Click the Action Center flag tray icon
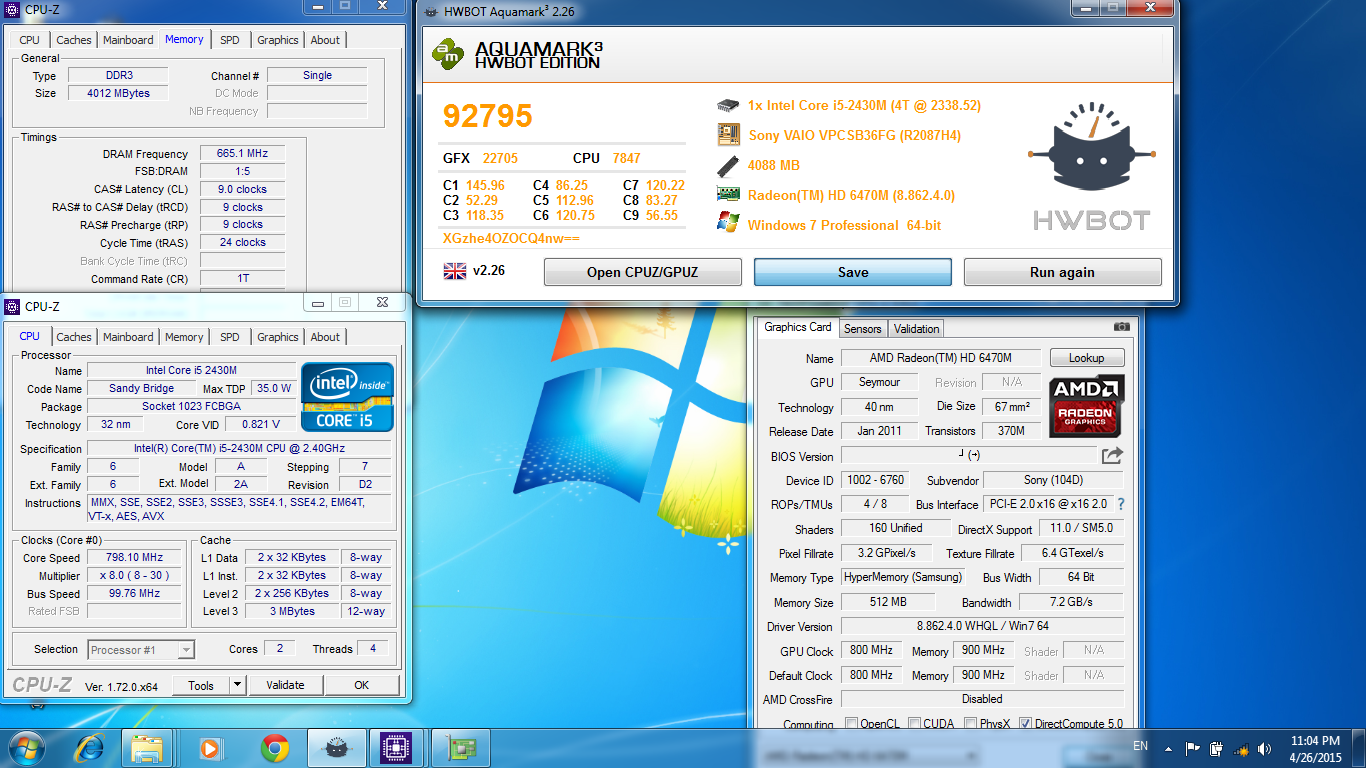 coord(1192,748)
